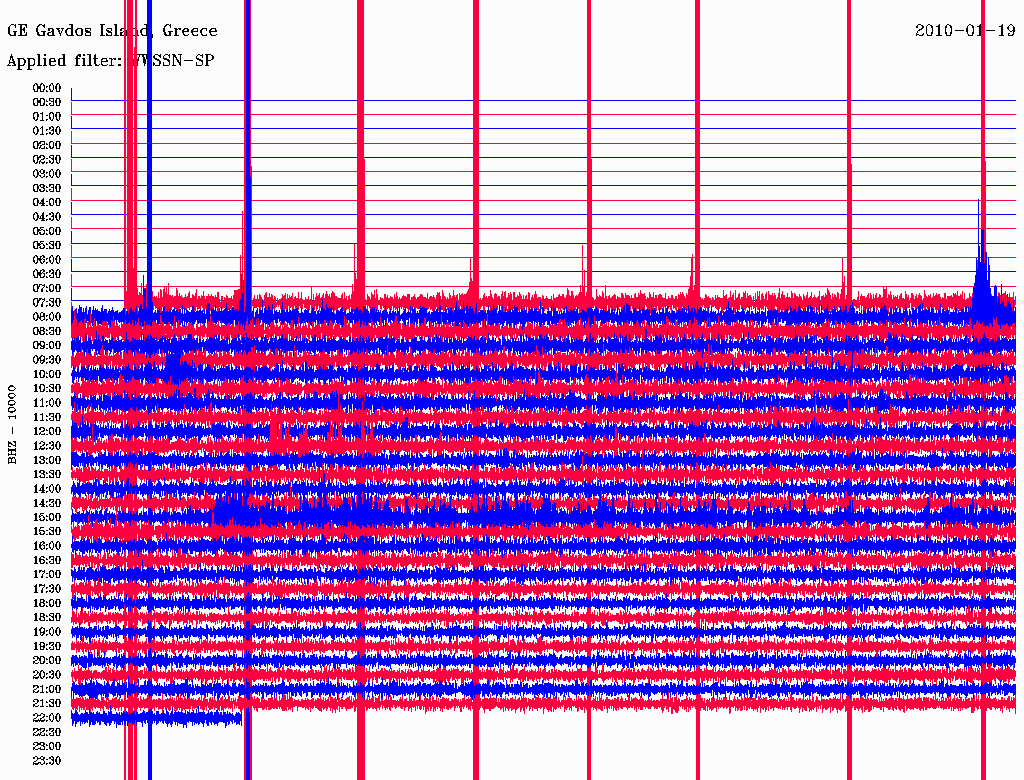Select the 01:30 time label

[47, 131]
